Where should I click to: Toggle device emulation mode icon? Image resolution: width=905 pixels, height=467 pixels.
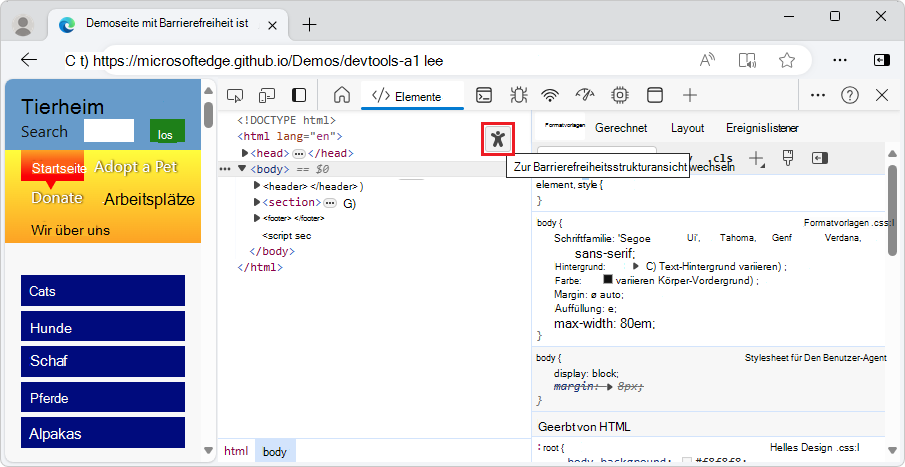[x=266, y=95]
